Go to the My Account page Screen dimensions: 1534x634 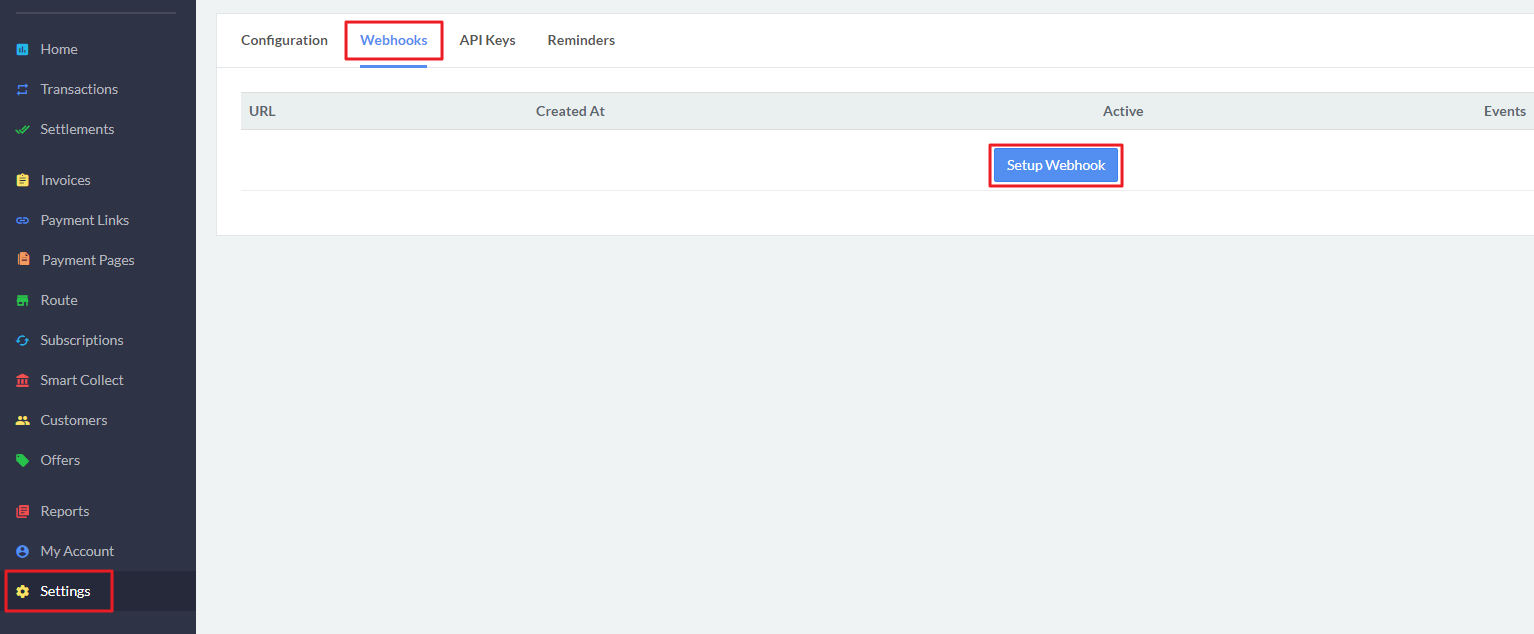click(77, 551)
